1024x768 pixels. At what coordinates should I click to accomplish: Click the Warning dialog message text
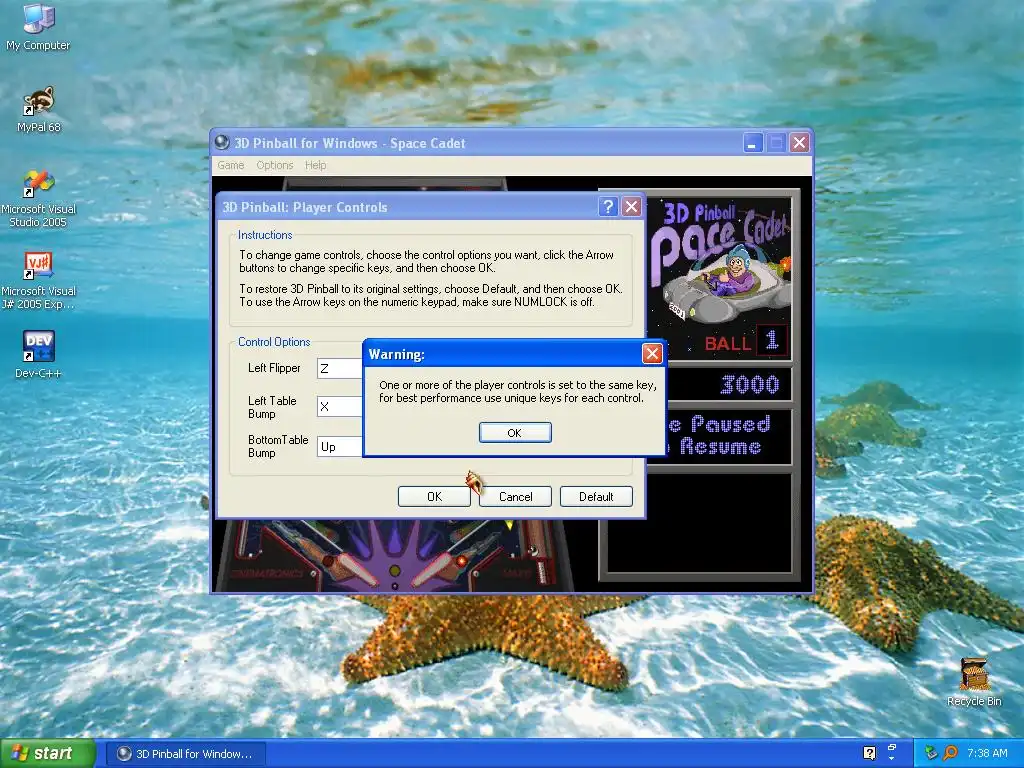(x=517, y=391)
